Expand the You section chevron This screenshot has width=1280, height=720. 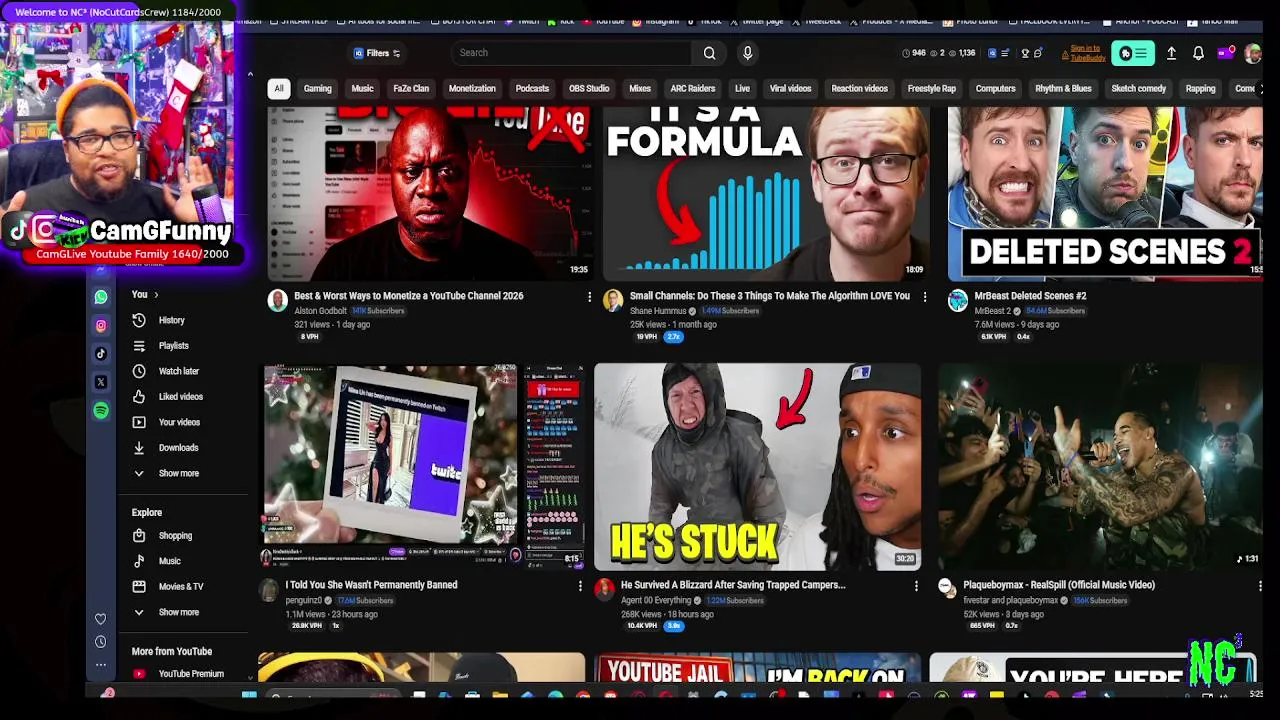[x=156, y=295]
